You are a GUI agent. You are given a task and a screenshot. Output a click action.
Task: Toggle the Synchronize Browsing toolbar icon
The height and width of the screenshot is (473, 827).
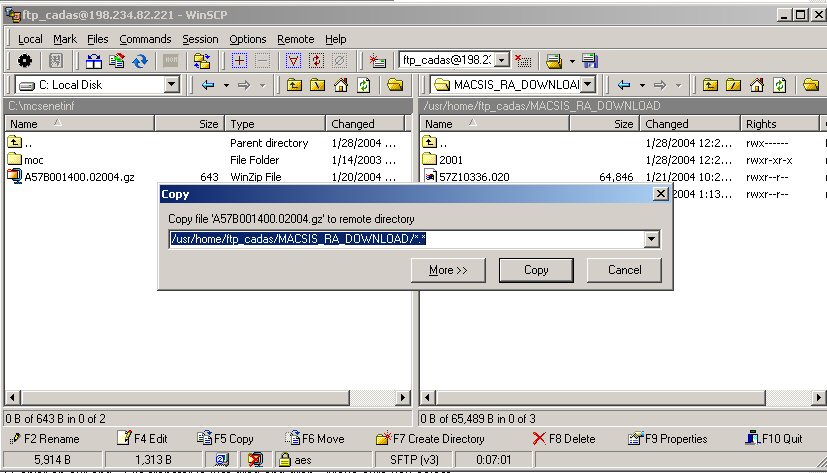201,61
